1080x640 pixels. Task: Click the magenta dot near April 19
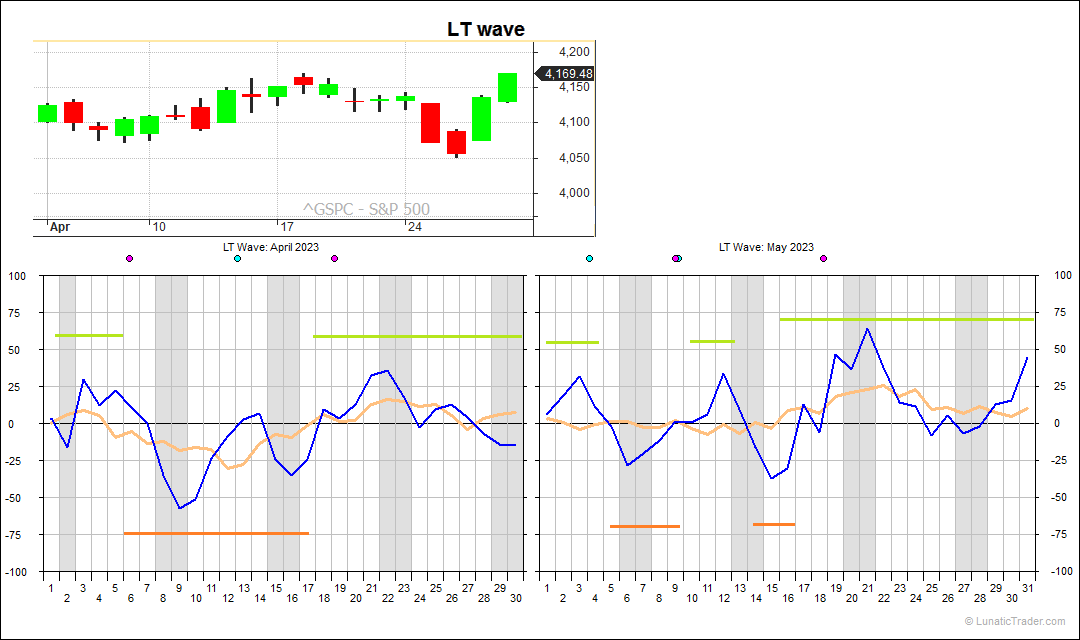click(x=334, y=259)
